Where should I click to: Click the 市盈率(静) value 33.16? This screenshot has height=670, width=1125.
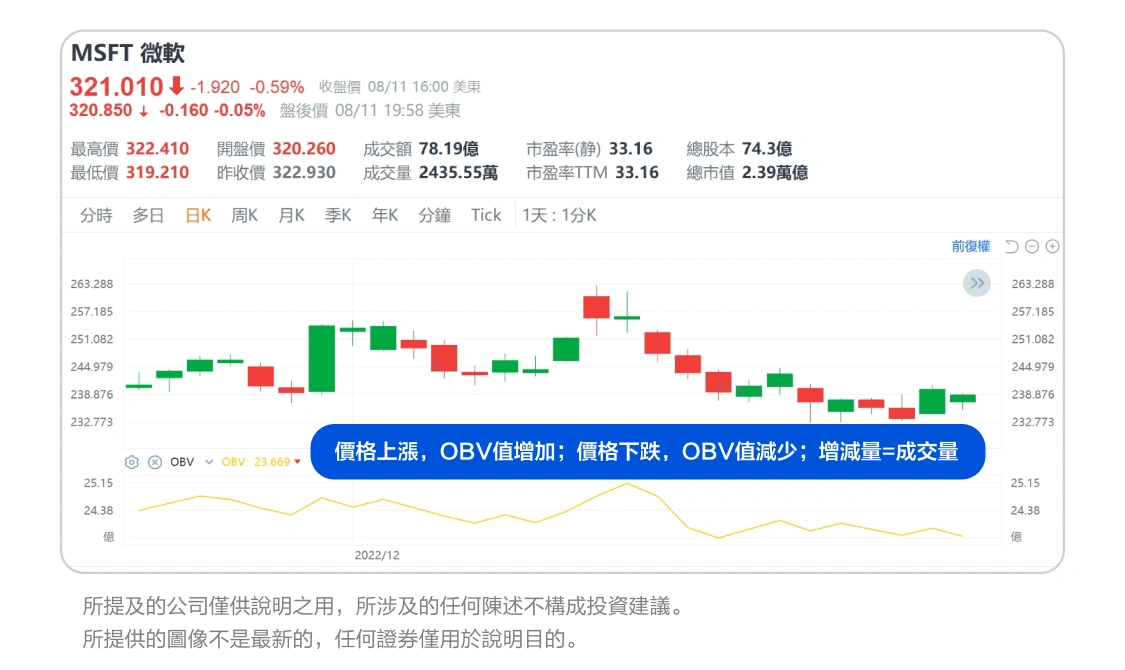pos(631,148)
